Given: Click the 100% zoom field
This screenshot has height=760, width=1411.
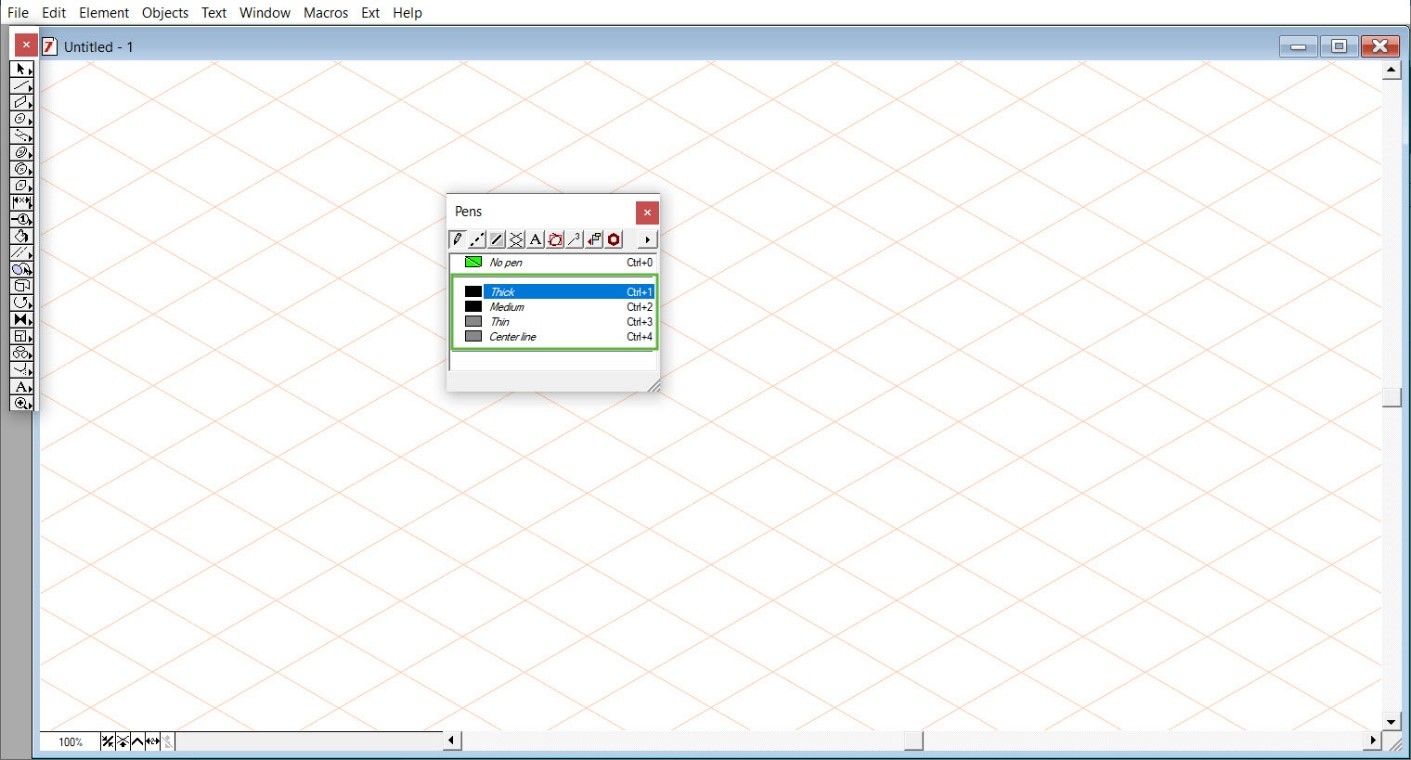Looking at the screenshot, I should (x=70, y=742).
